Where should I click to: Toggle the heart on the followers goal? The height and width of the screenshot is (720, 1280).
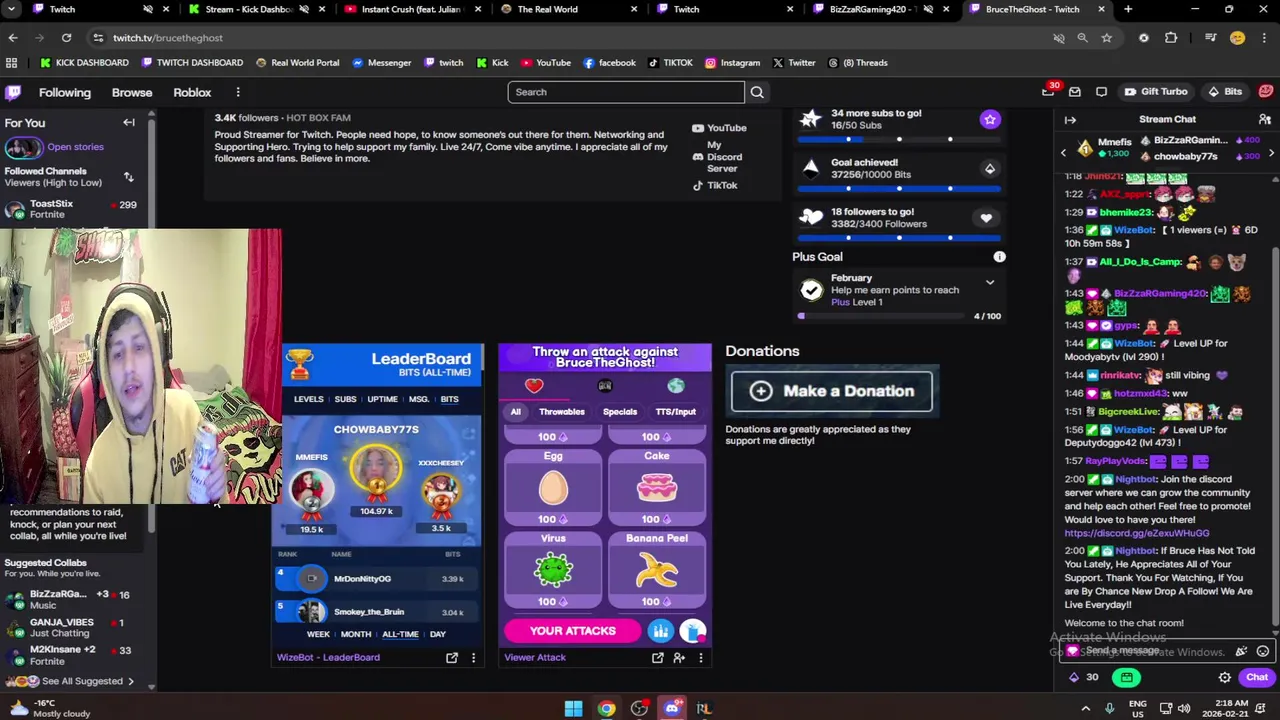(986, 218)
